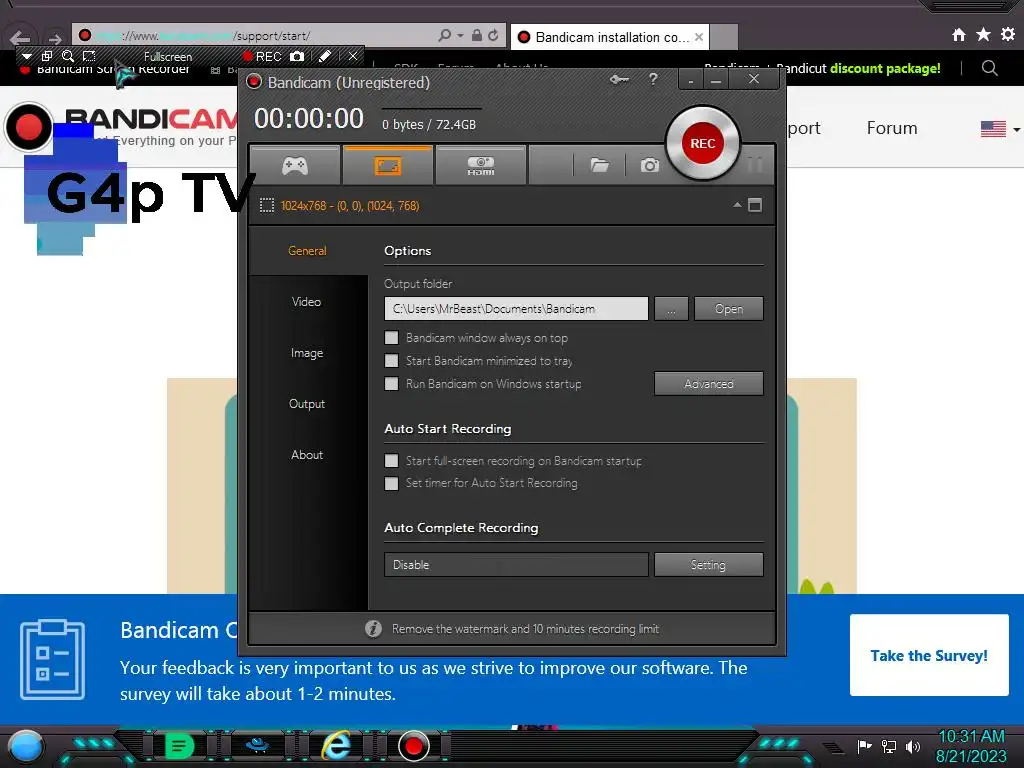Click the Advanced button
This screenshot has height=768, width=1024.
709,384
